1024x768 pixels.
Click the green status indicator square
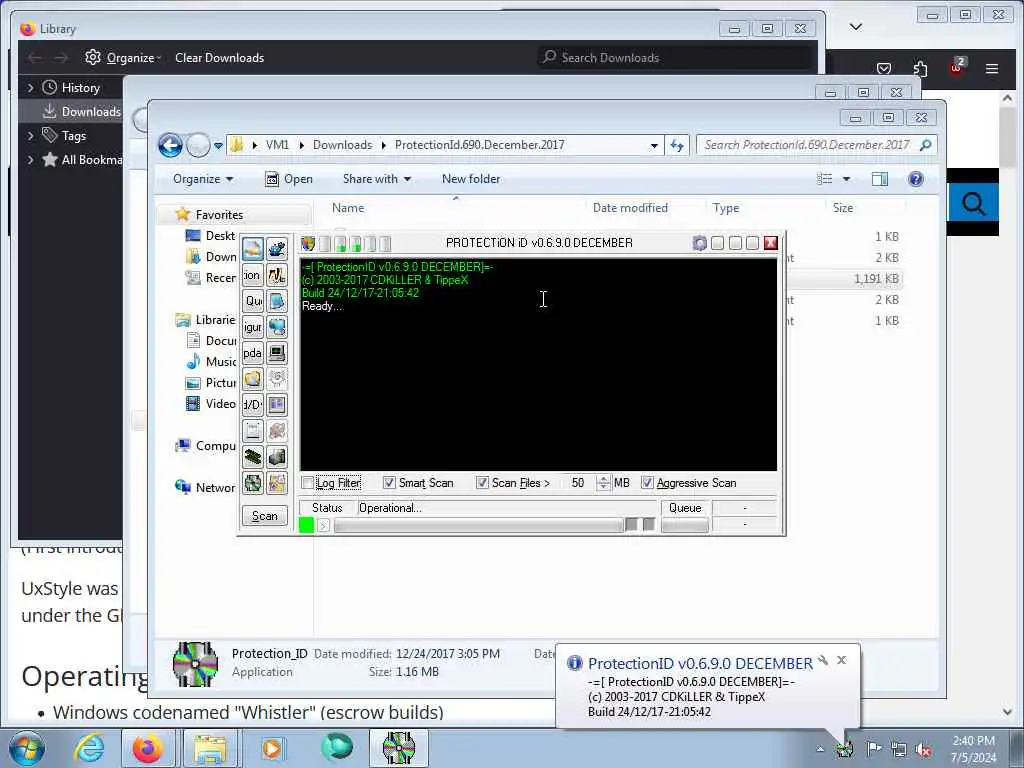306,525
